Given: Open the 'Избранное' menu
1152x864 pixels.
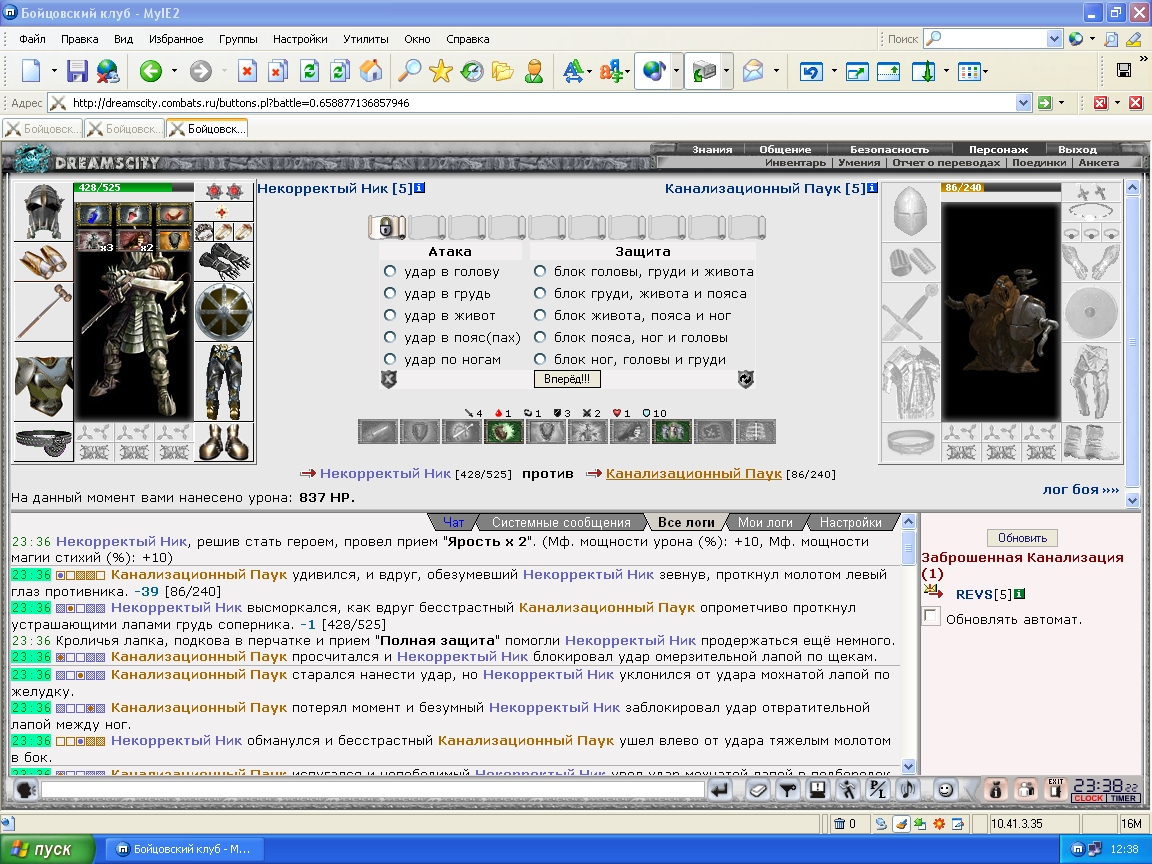Looking at the screenshot, I should coord(176,39).
